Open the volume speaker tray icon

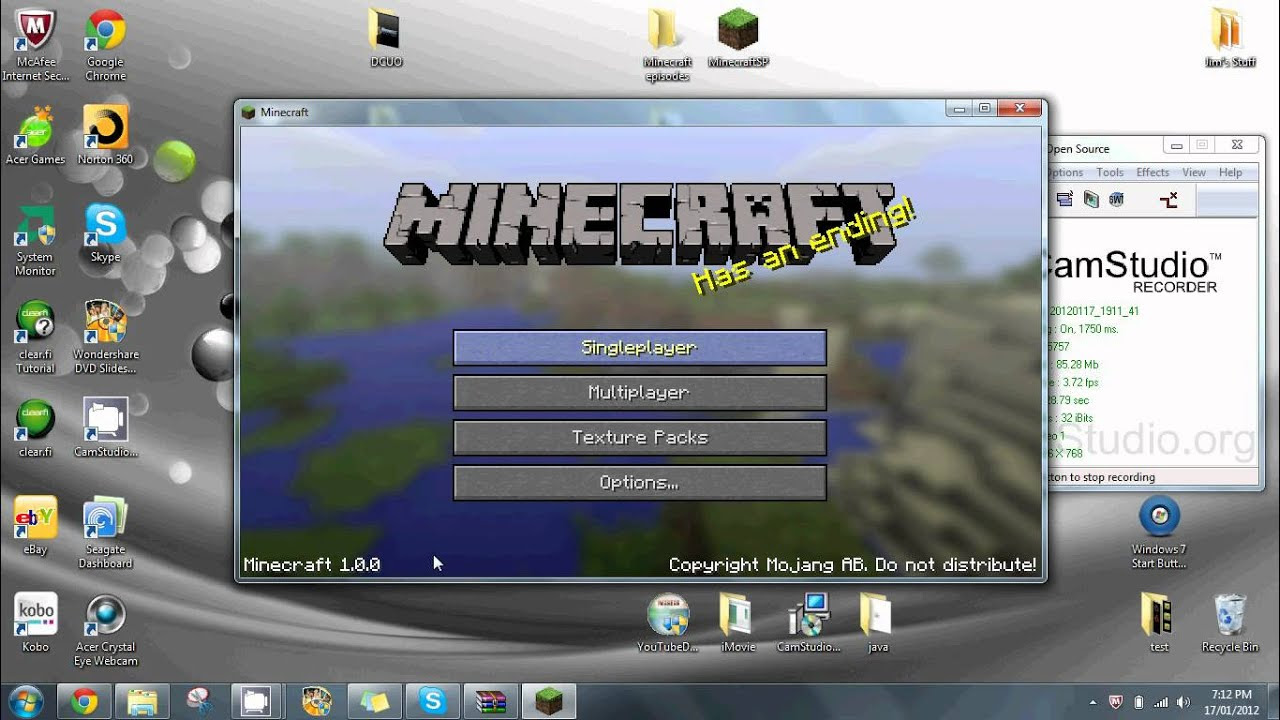[x=1184, y=702]
